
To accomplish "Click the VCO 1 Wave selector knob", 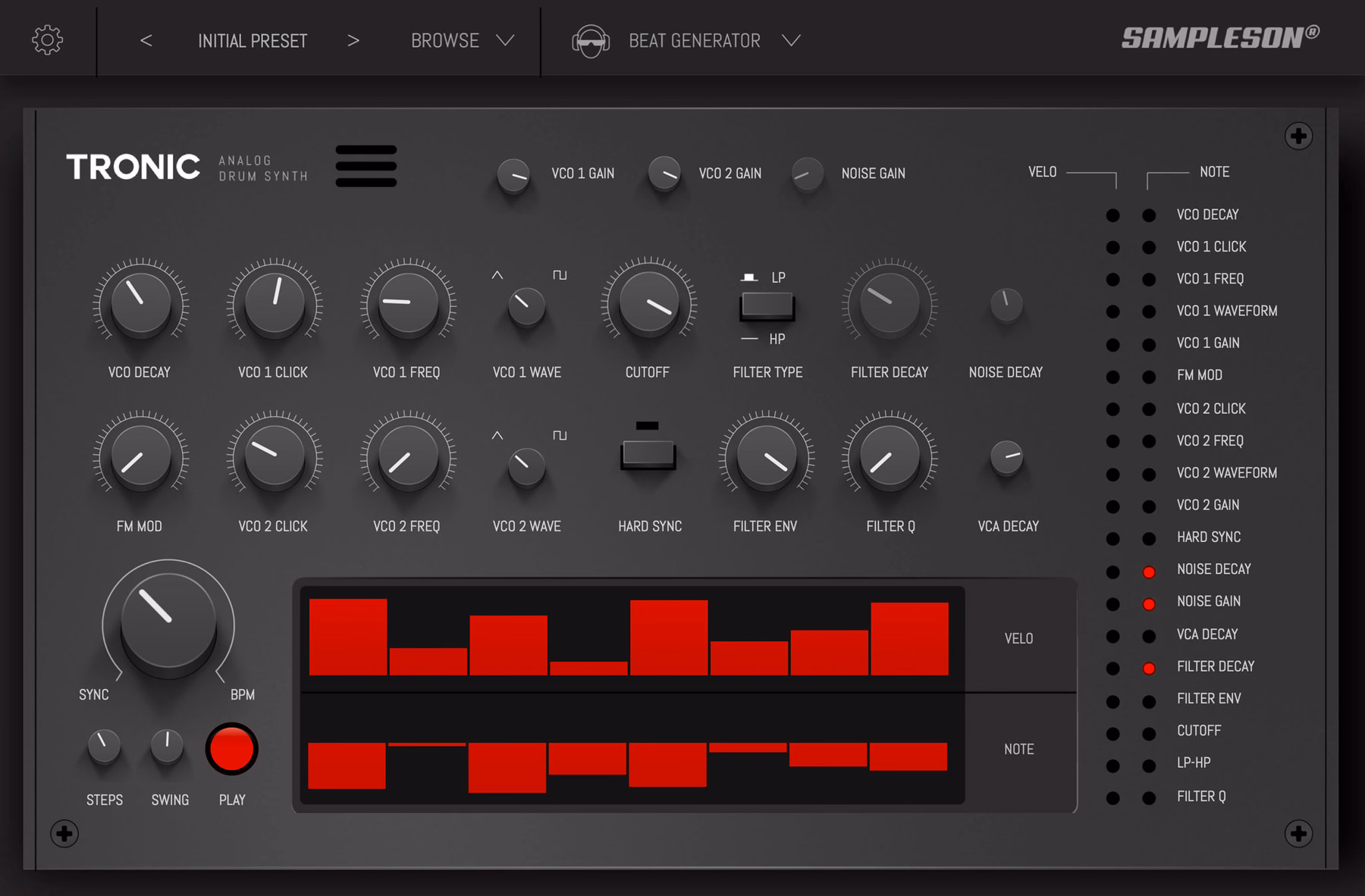I will (x=526, y=305).
